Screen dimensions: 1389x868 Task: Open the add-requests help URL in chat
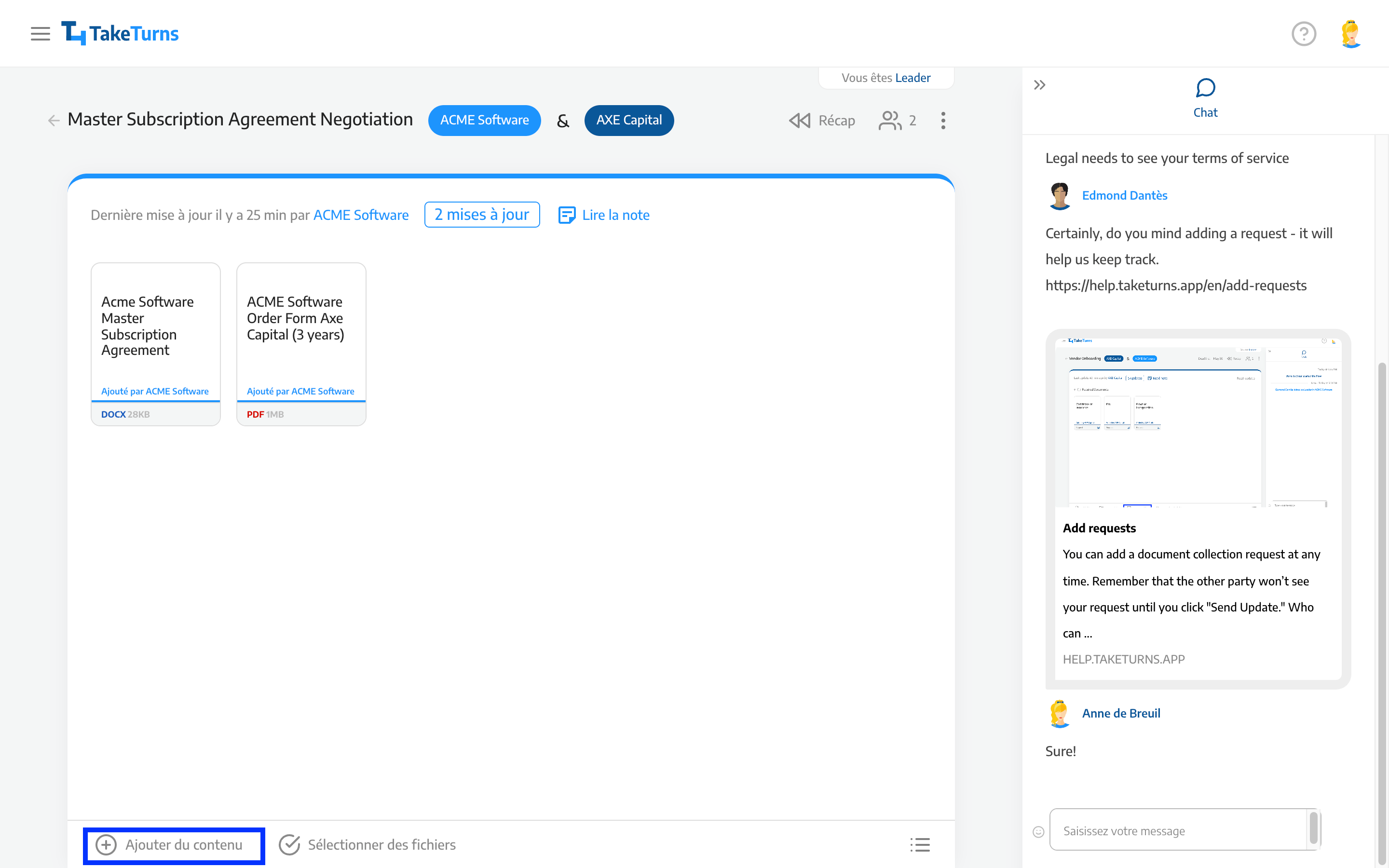(1175, 285)
